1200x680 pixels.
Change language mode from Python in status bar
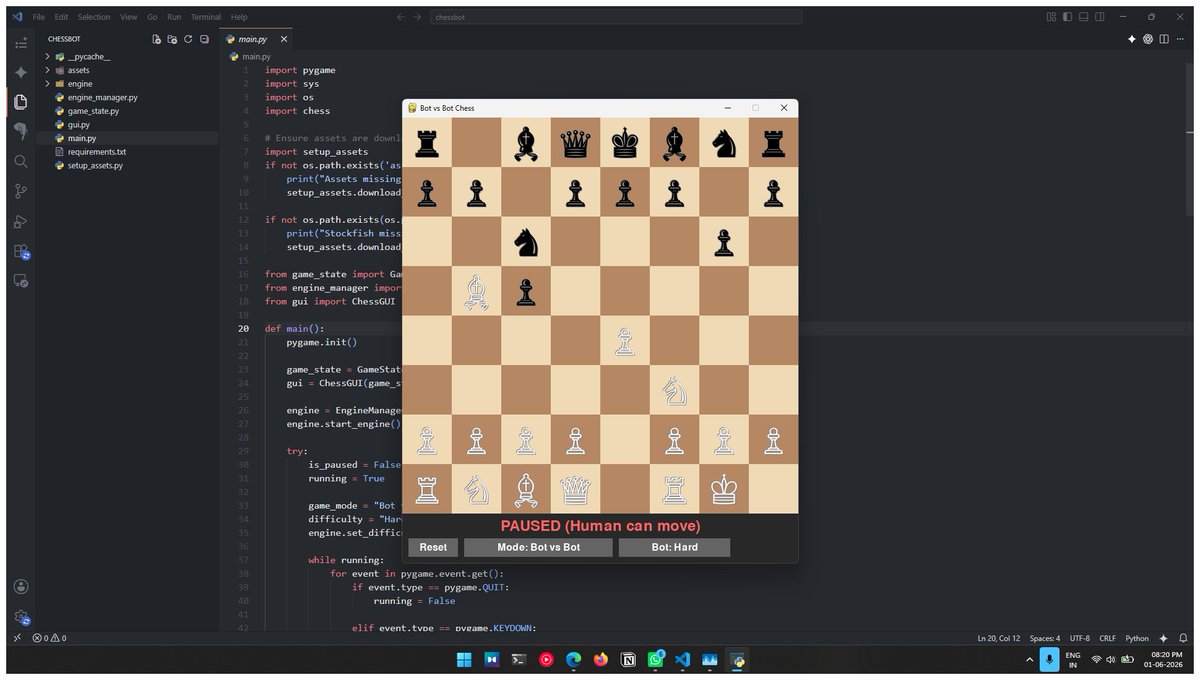click(1137, 638)
